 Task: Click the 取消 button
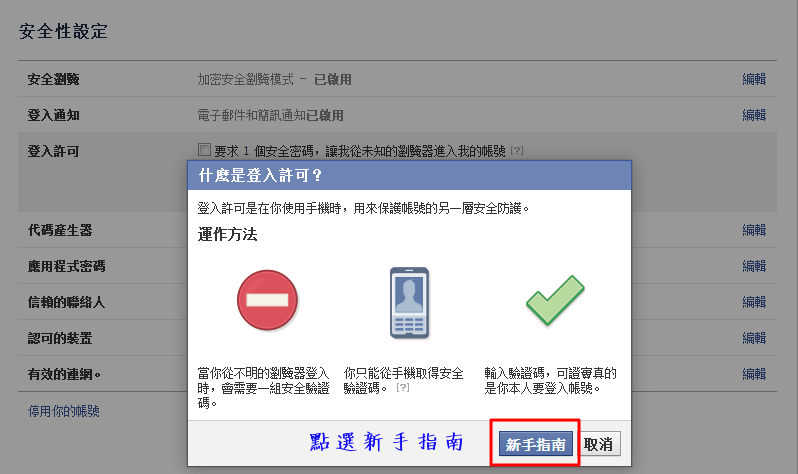tap(598, 444)
